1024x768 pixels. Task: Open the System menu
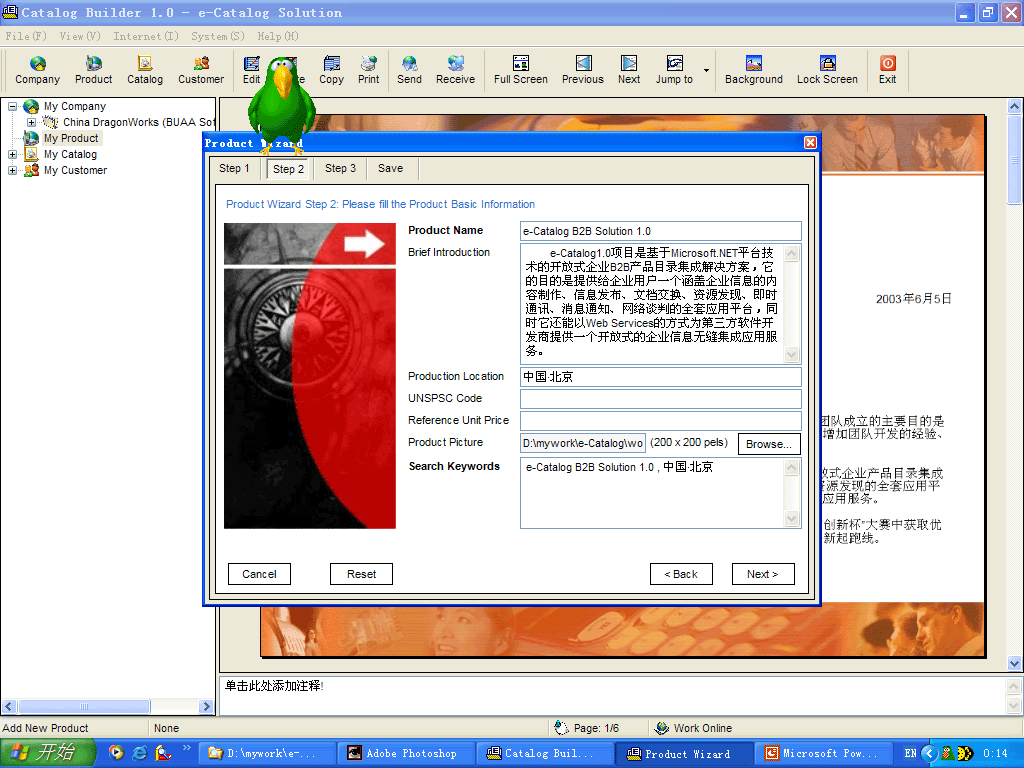(x=217, y=36)
